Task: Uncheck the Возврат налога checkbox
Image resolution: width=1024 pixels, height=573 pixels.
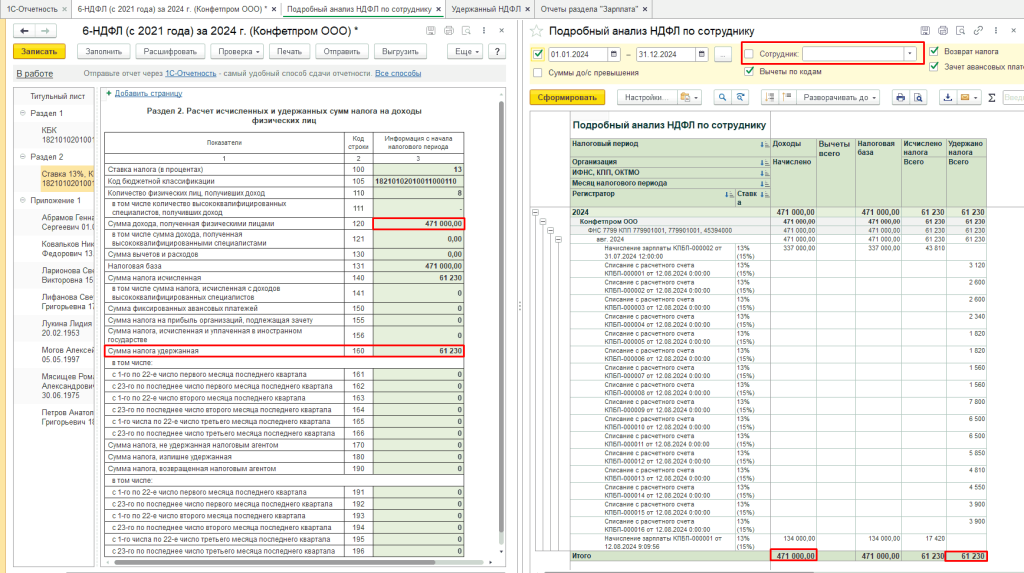Action: click(x=934, y=50)
